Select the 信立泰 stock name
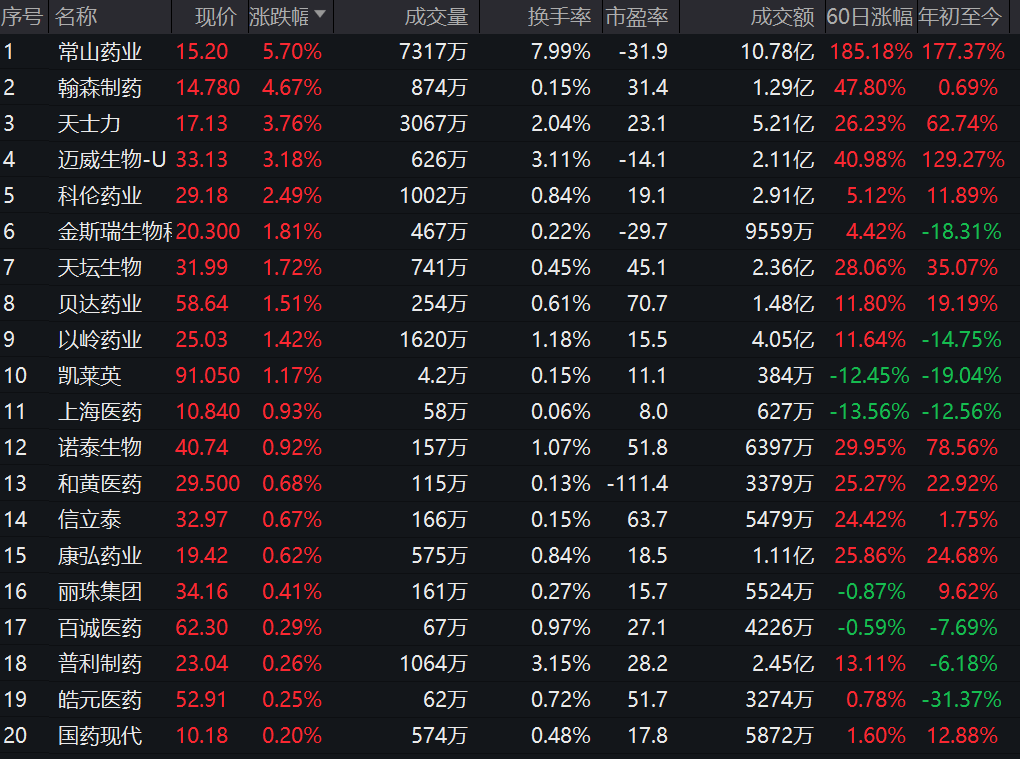The width and height of the screenshot is (1020, 759). coord(89,520)
